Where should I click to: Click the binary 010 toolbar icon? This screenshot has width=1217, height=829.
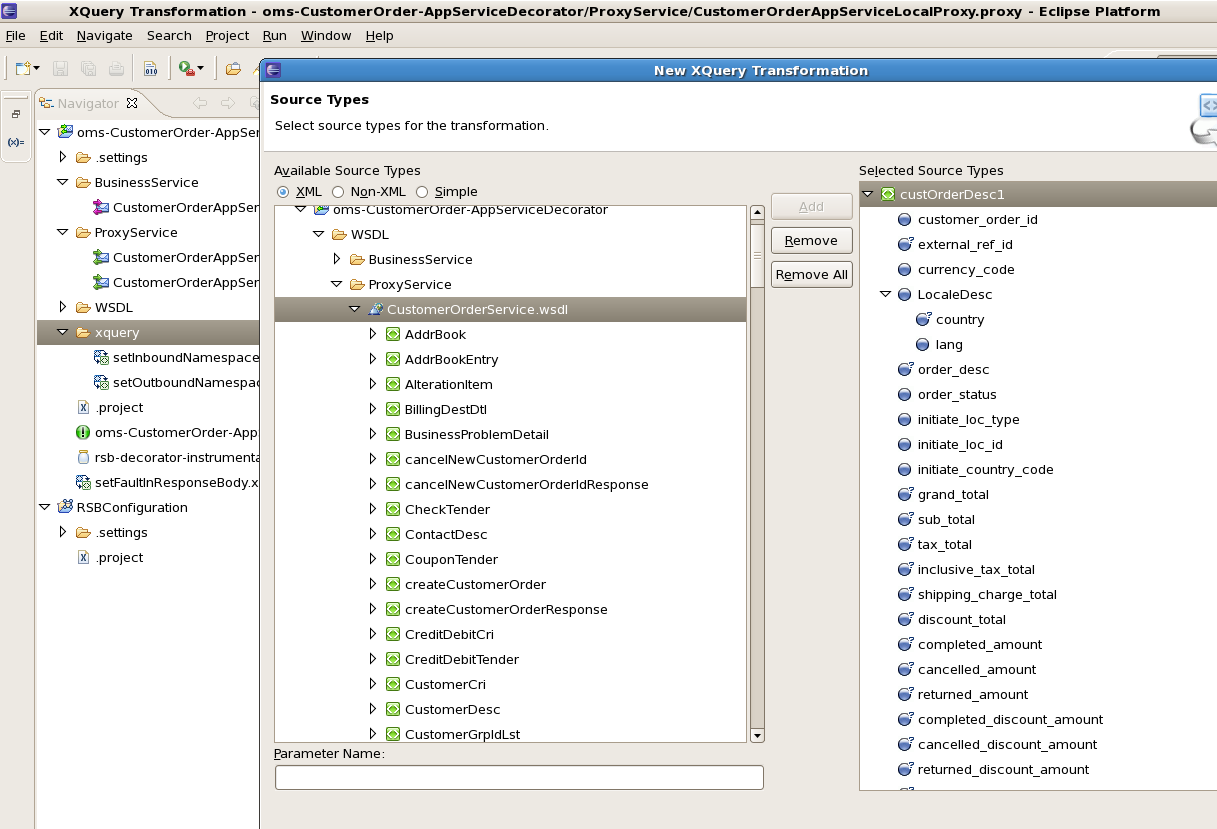click(x=151, y=69)
